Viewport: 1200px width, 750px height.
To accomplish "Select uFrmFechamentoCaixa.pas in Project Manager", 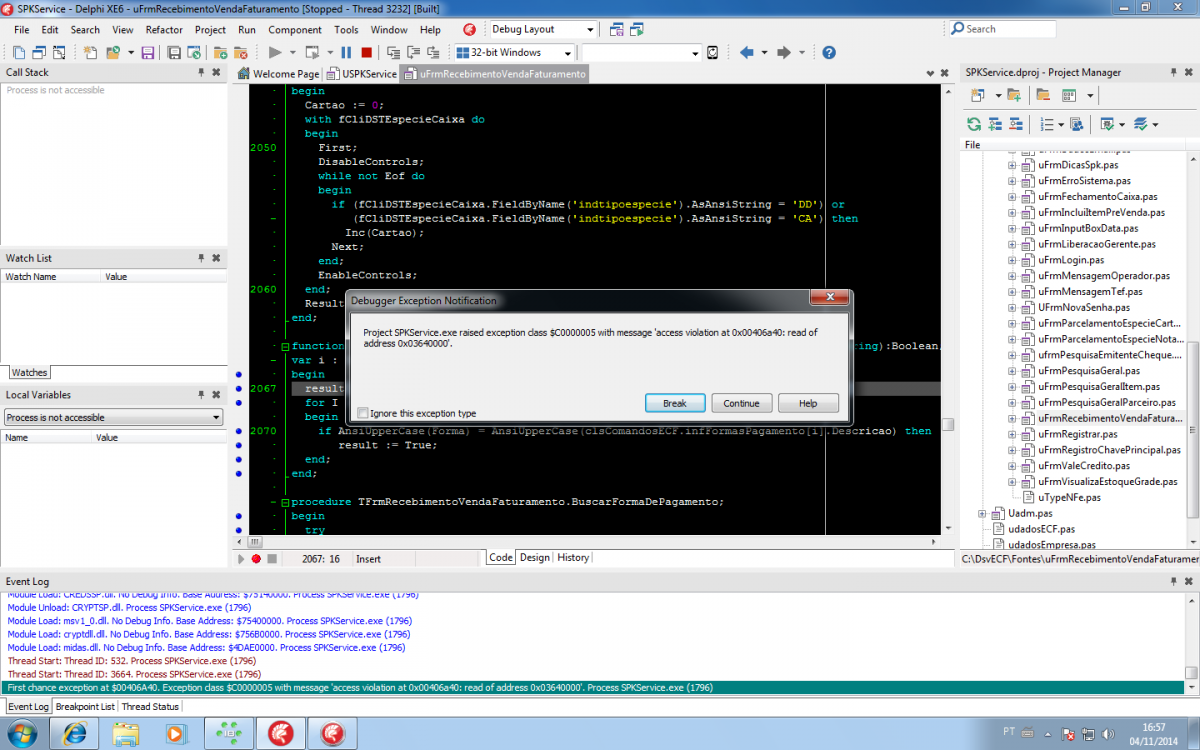I will 1098,197.
